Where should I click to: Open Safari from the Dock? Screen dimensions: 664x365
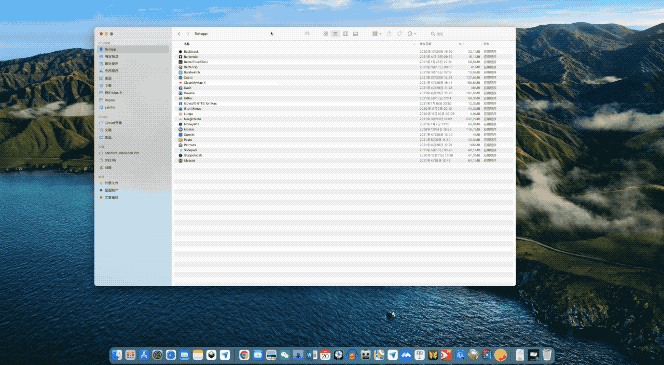[171, 355]
